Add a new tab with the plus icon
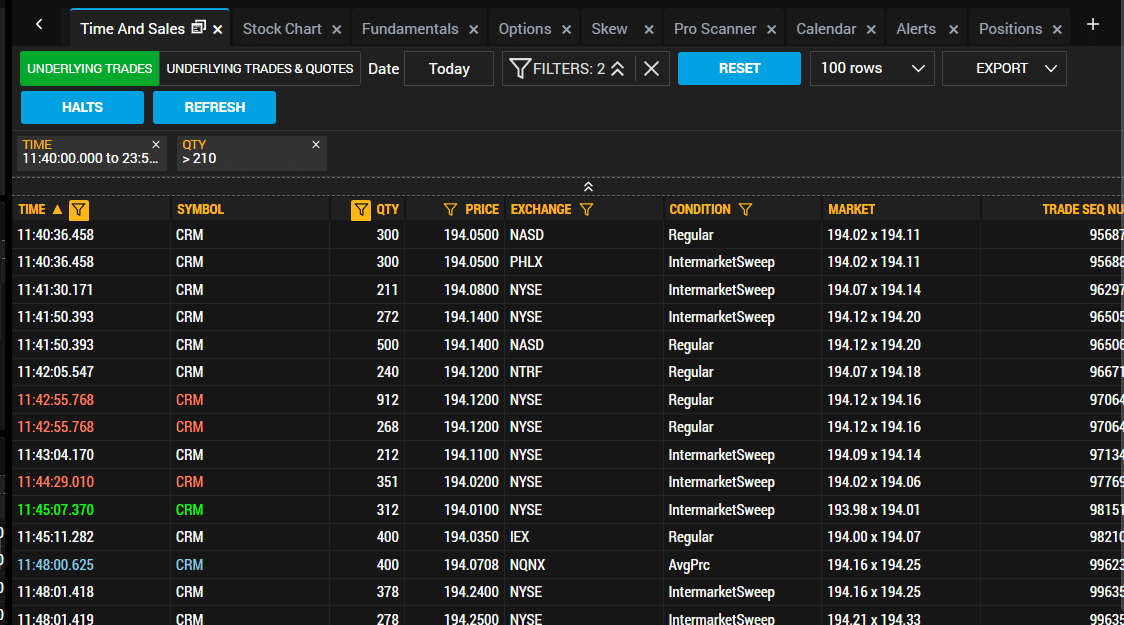The image size is (1124, 625). (1092, 24)
